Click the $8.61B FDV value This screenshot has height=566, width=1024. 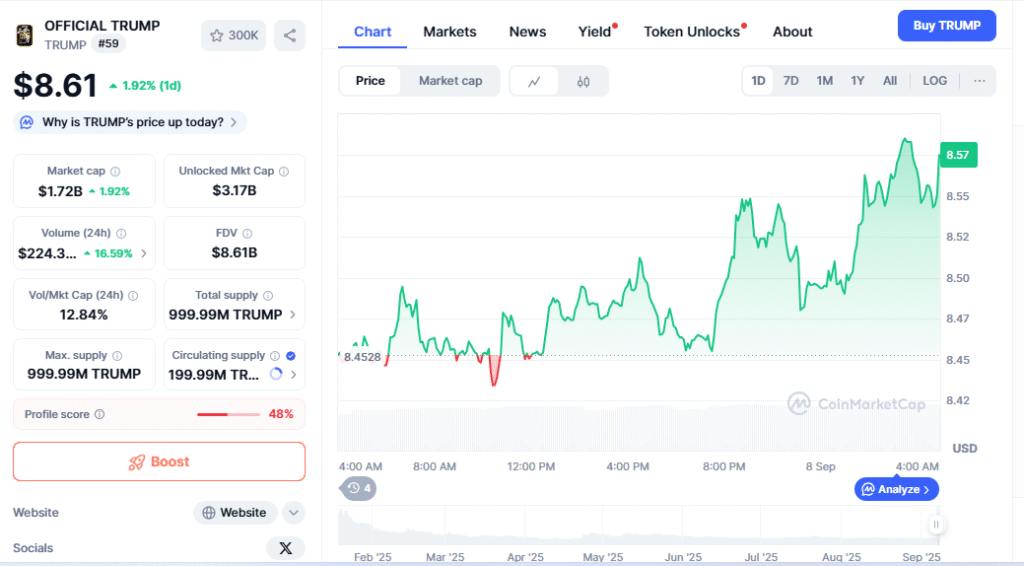pyautogui.click(x=234, y=253)
